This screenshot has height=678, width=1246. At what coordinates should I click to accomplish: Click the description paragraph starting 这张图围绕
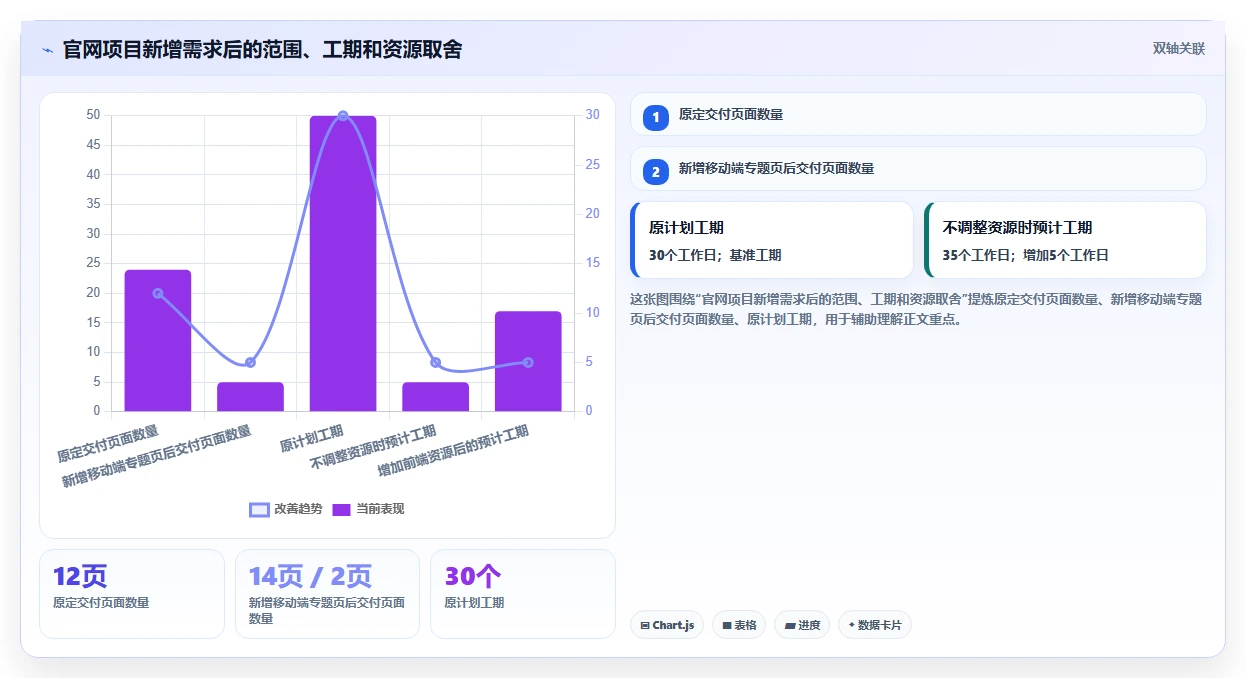click(x=916, y=309)
